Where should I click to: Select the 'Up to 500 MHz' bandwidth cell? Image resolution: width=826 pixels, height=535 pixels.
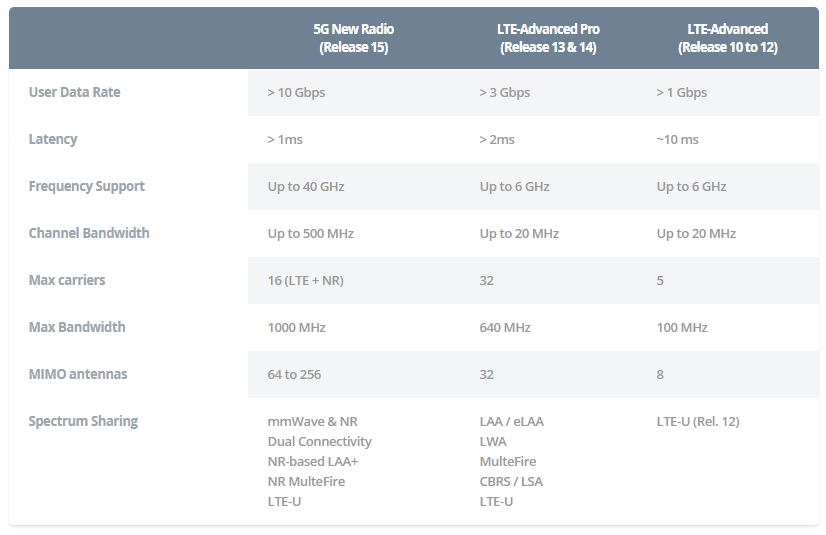[311, 233]
